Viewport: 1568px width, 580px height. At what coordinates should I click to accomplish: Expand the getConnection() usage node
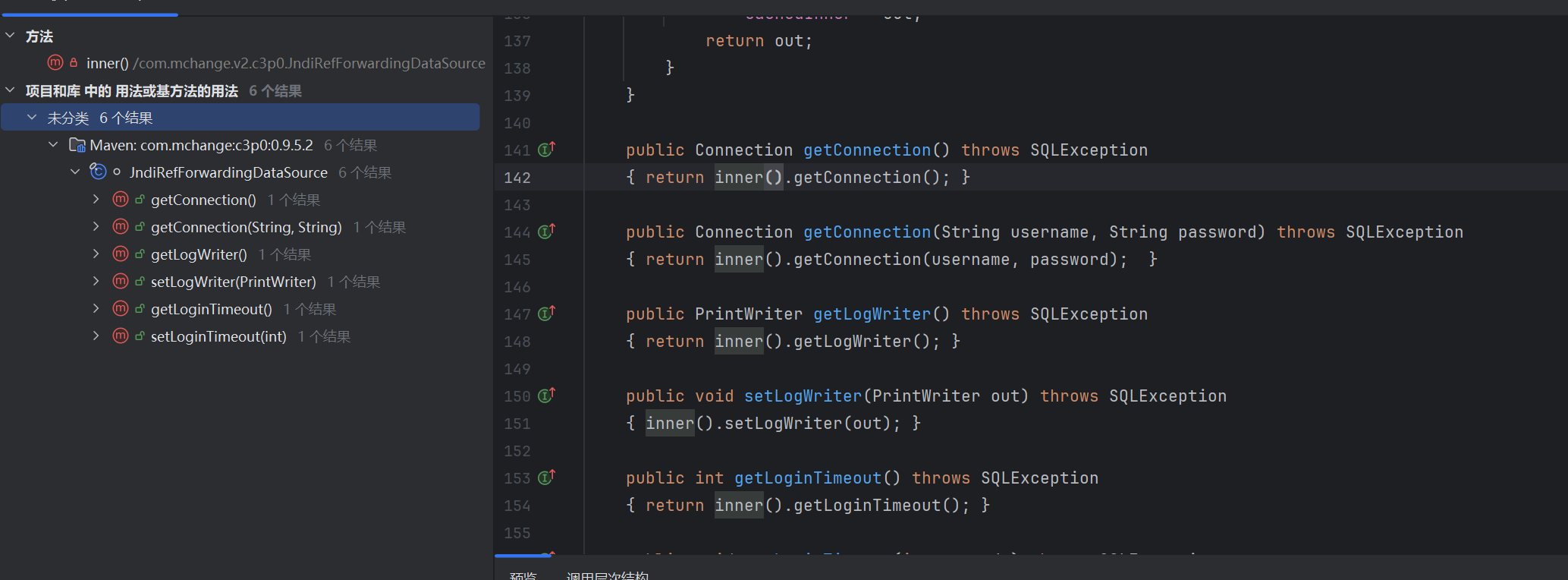[96, 200]
